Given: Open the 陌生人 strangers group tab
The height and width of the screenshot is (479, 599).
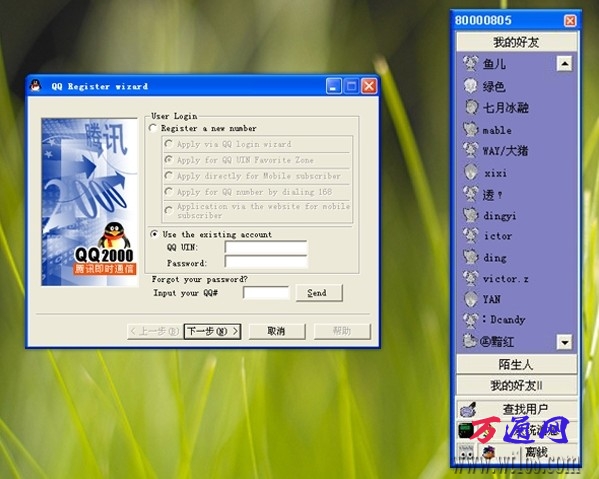Looking at the screenshot, I should [x=517, y=364].
